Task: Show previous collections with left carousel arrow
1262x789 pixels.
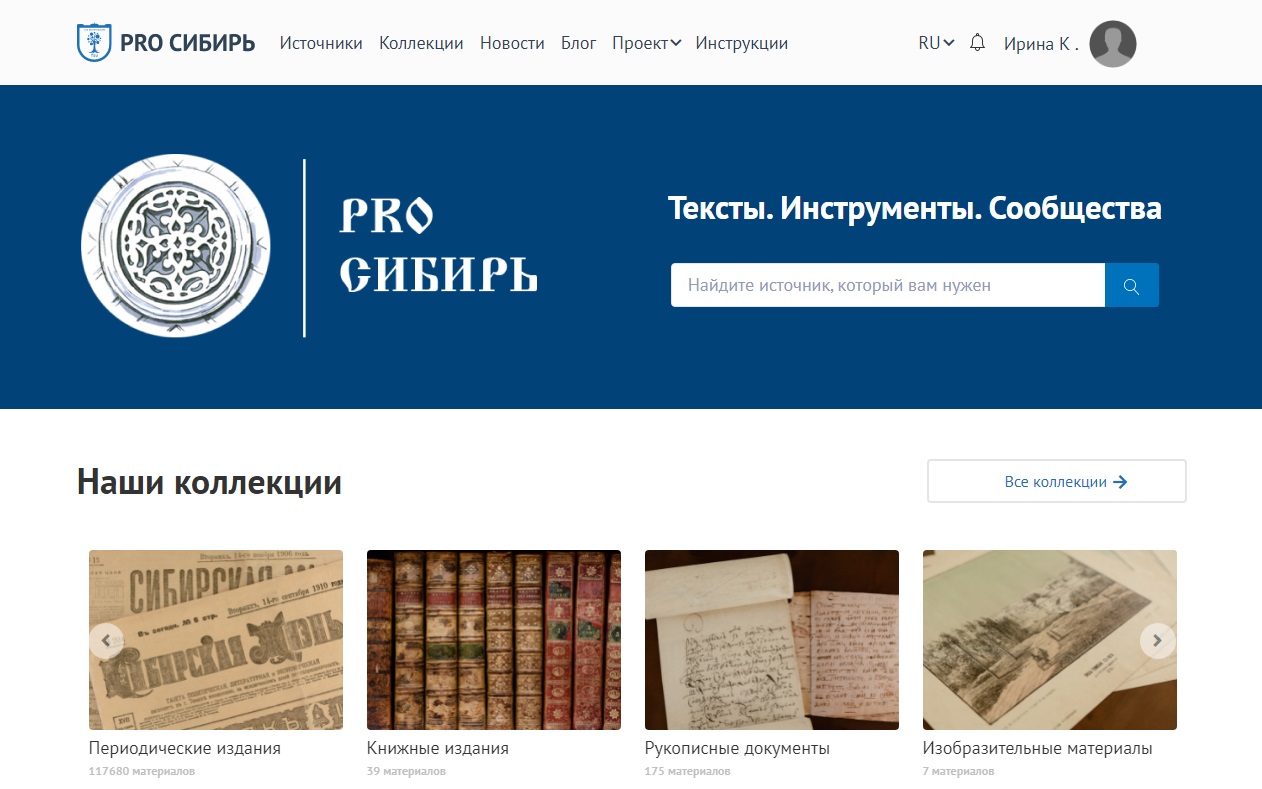Action: [106, 640]
